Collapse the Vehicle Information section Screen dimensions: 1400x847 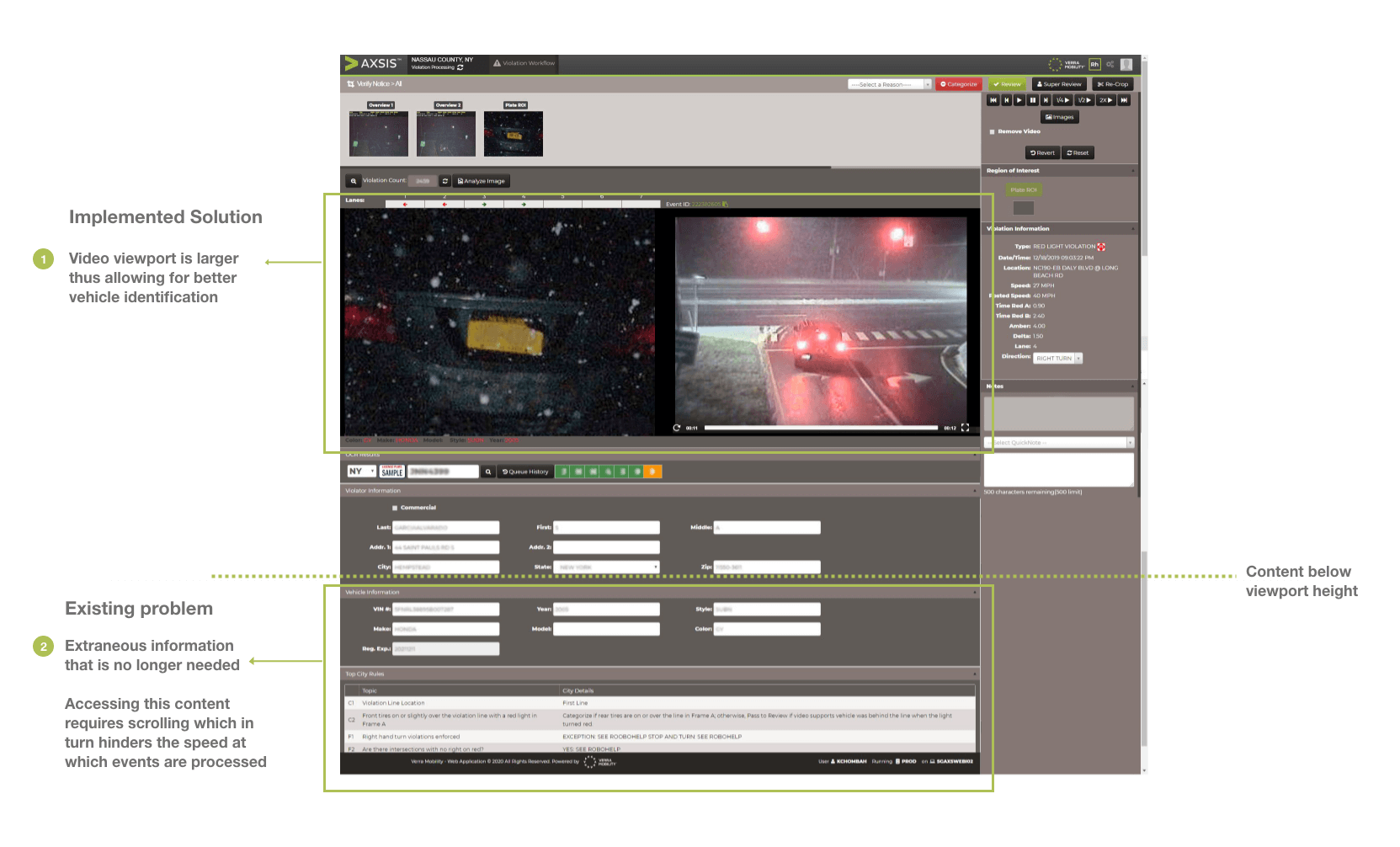[x=975, y=593]
